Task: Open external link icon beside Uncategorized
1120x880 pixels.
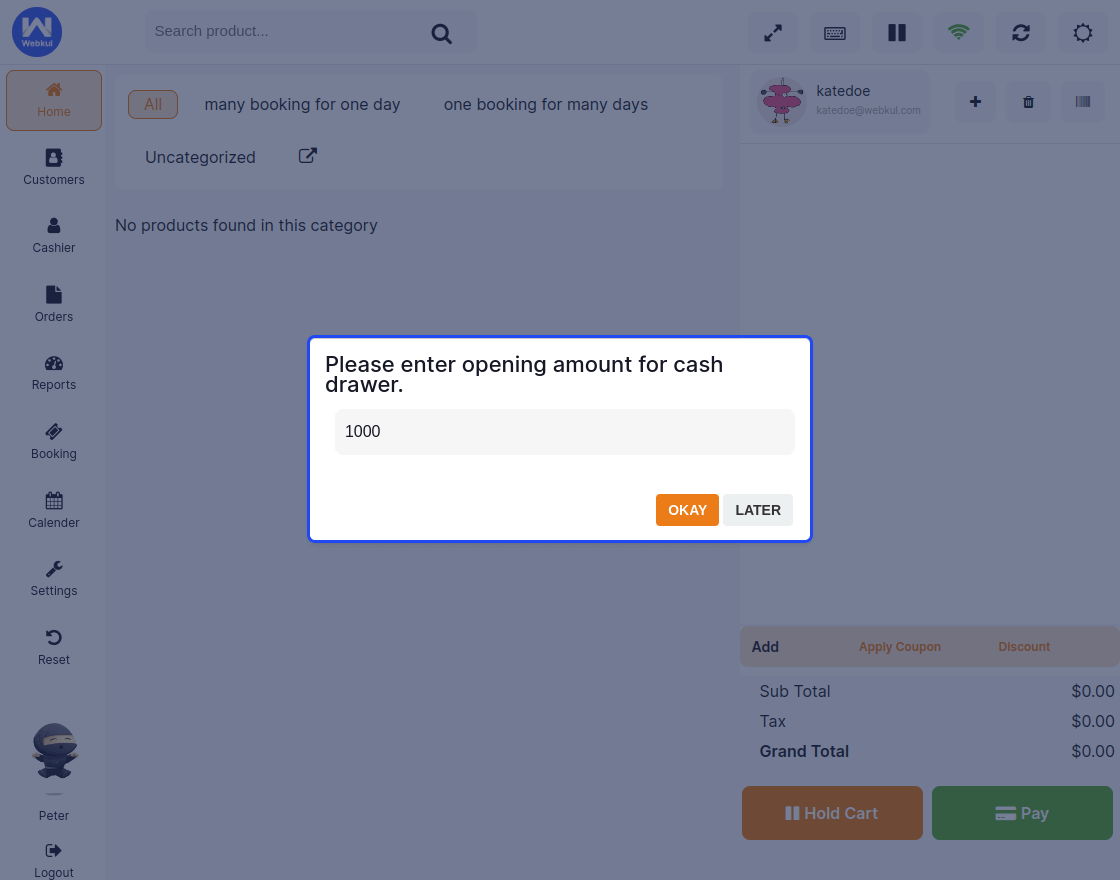Action: 308,156
